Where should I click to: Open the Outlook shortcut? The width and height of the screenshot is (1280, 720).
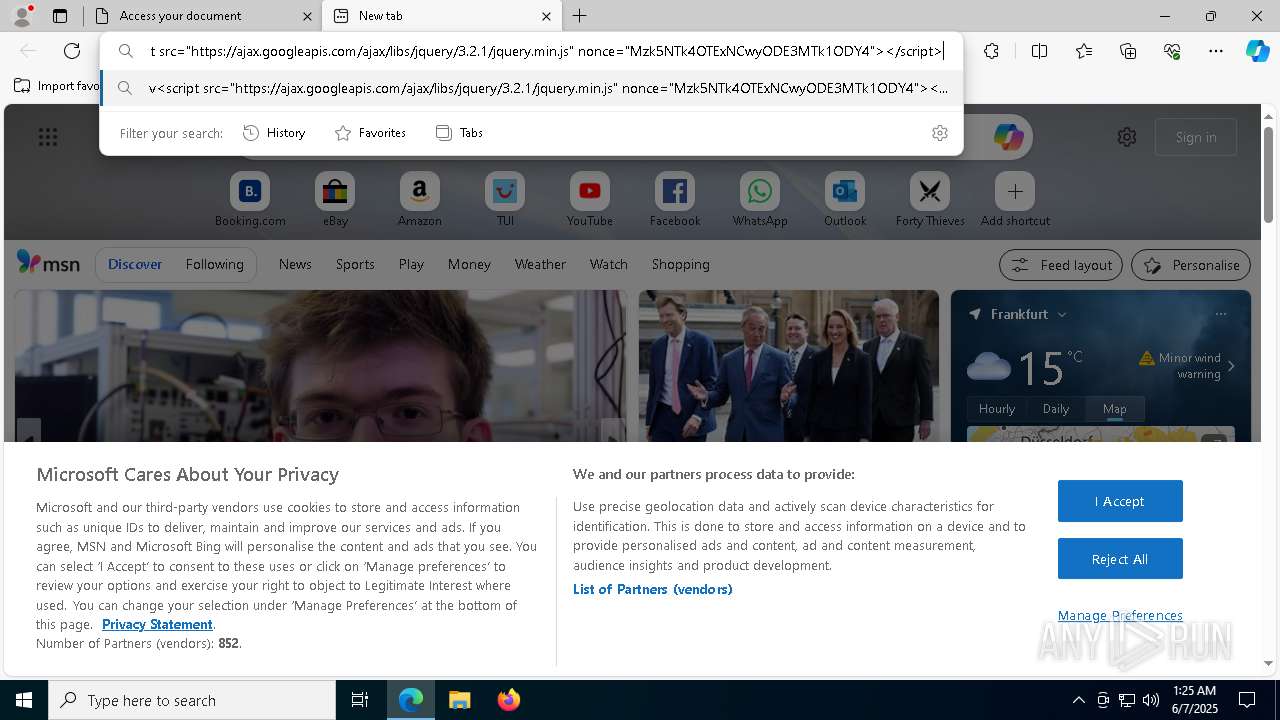tap(845, 199)
